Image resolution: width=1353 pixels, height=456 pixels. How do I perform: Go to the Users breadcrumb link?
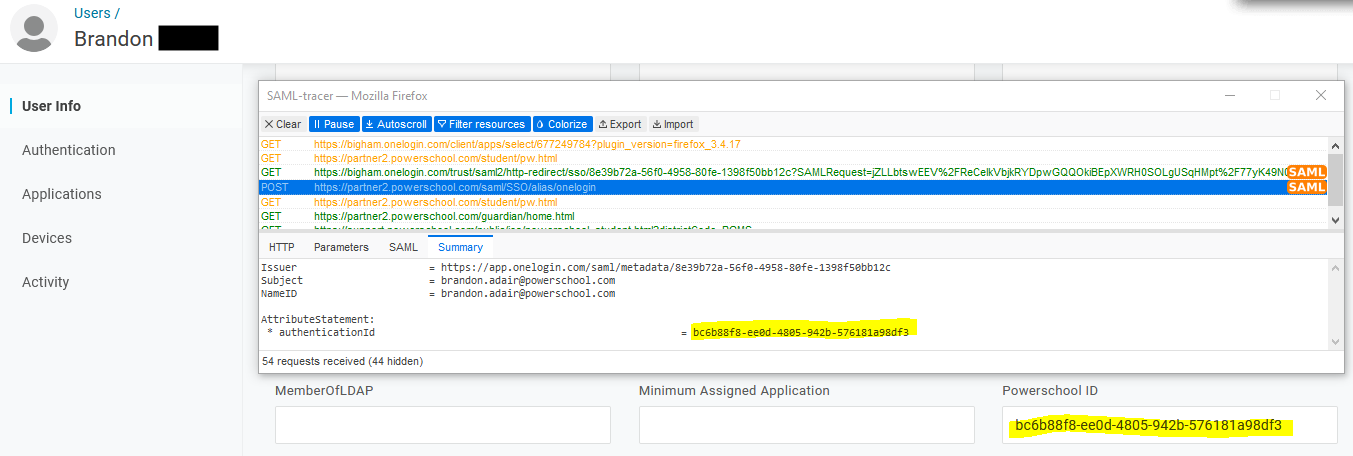pyautogui.click(x=94, y=13)
